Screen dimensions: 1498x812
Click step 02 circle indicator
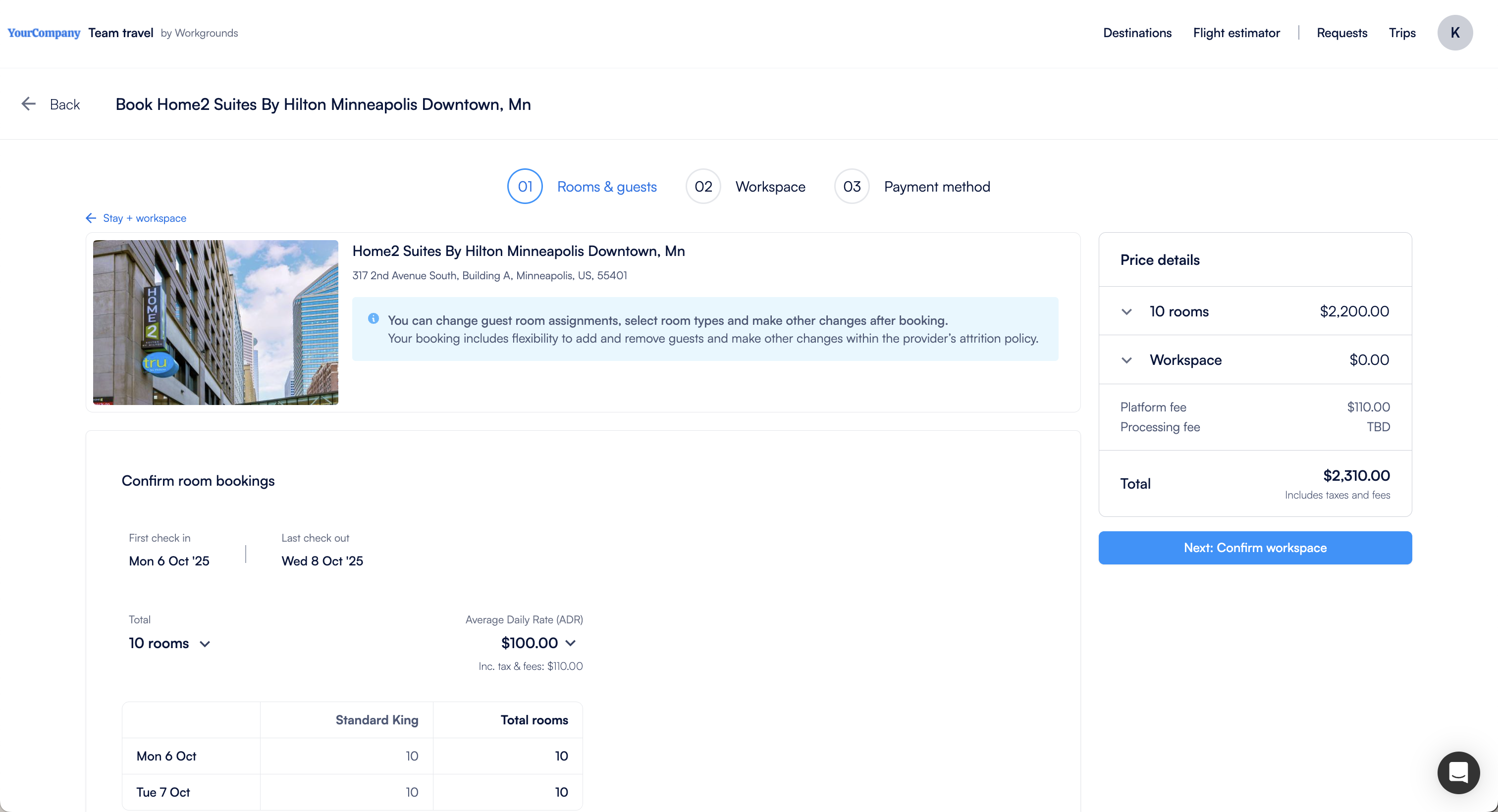point(703,187)
